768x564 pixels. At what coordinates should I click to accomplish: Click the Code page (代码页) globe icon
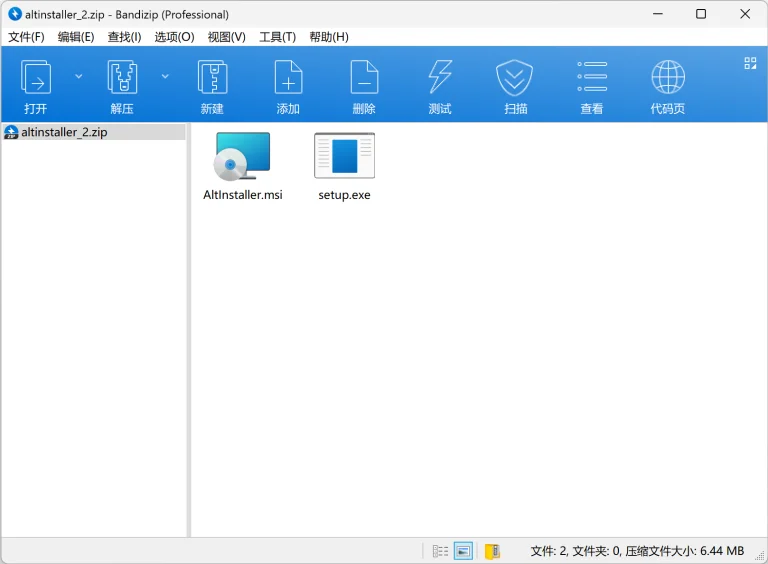tap(668, 77)
